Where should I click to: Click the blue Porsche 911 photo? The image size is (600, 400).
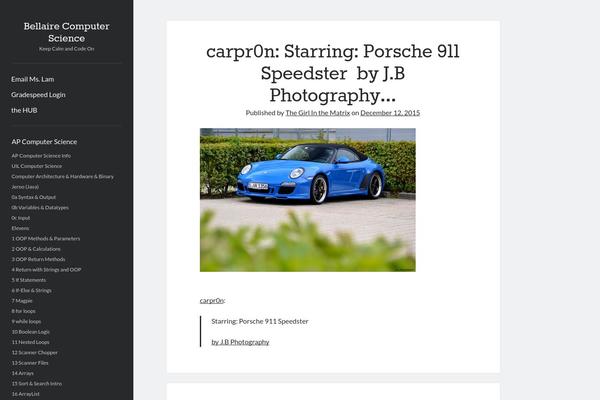308,200
